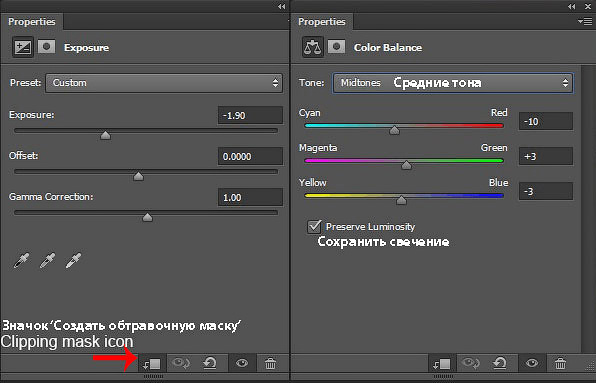The width and height of the screenshot is (596, 383).
Task: Pick the black point eyedropper
Action: [x=21, y=261]
